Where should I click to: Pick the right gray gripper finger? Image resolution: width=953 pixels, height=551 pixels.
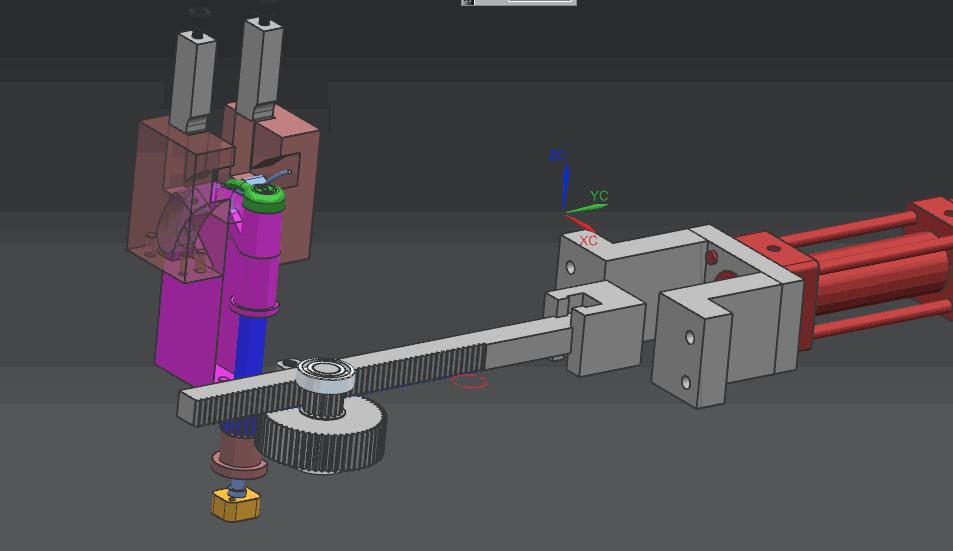tap(261, 67)
